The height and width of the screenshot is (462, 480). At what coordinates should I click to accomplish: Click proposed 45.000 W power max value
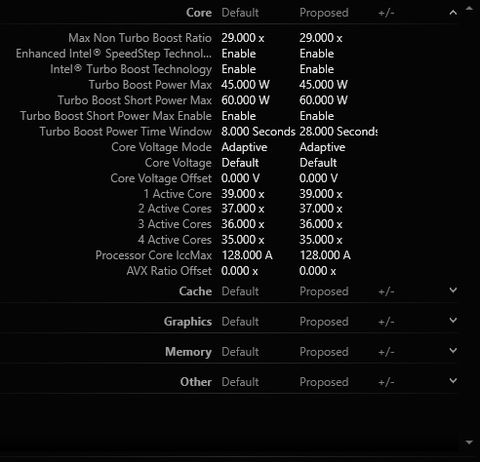(323, 85)
